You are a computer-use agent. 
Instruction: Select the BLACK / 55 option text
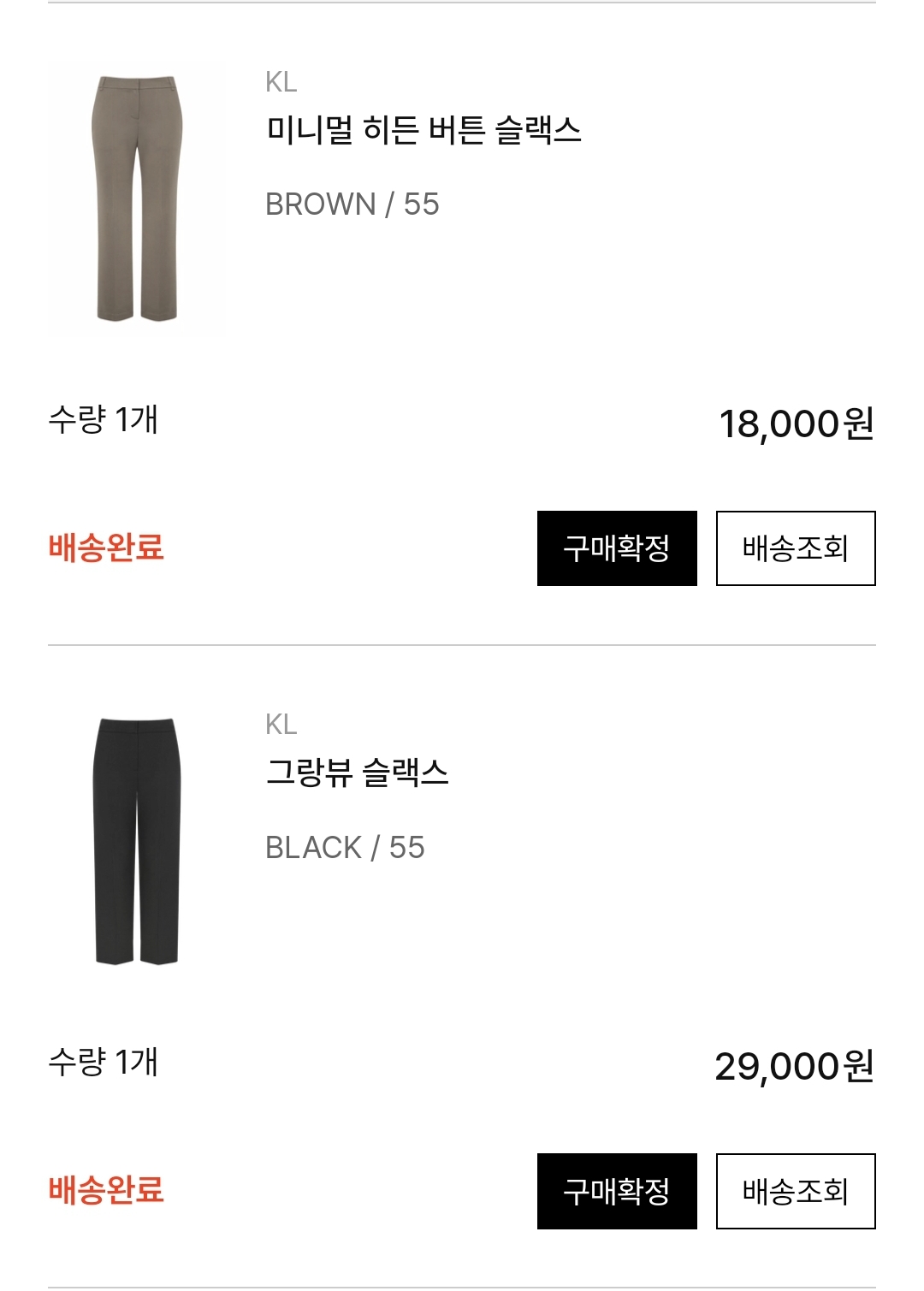(x=345, y=848)
